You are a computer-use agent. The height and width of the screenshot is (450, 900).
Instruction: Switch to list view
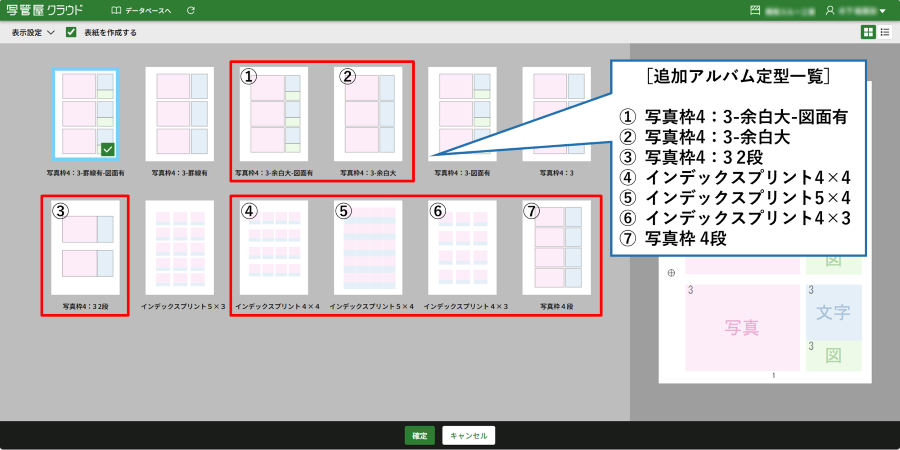[x=885, y=32]
